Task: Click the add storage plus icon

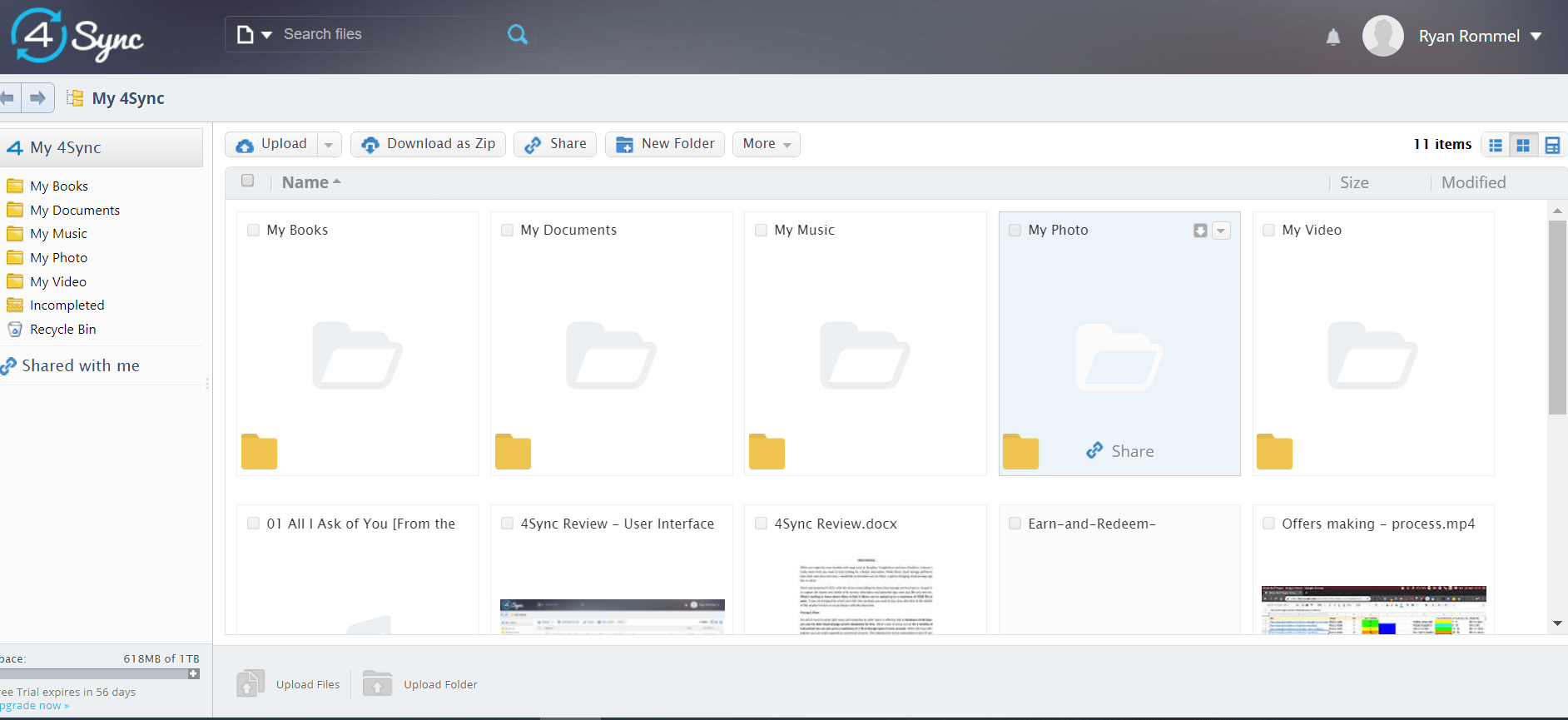Action: (193, 673)
